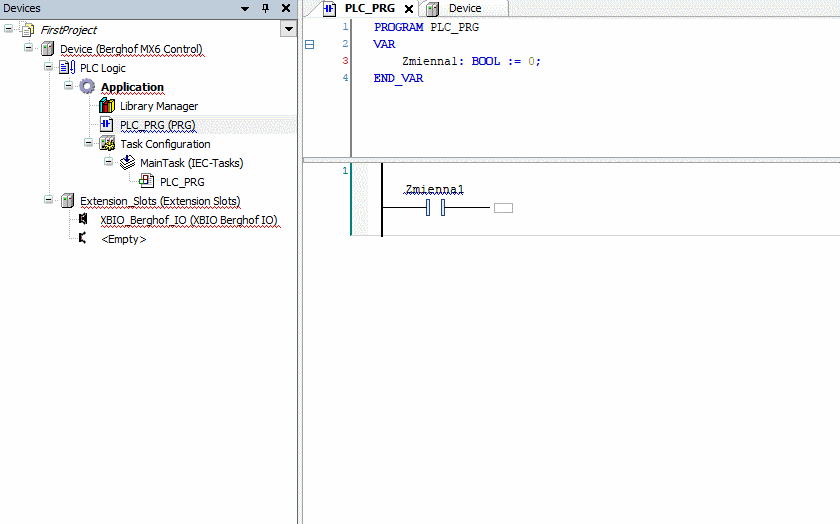Click the Extension_Slots device icon
Viewport: 840px width, 524px height.
[x=67, y=200]
